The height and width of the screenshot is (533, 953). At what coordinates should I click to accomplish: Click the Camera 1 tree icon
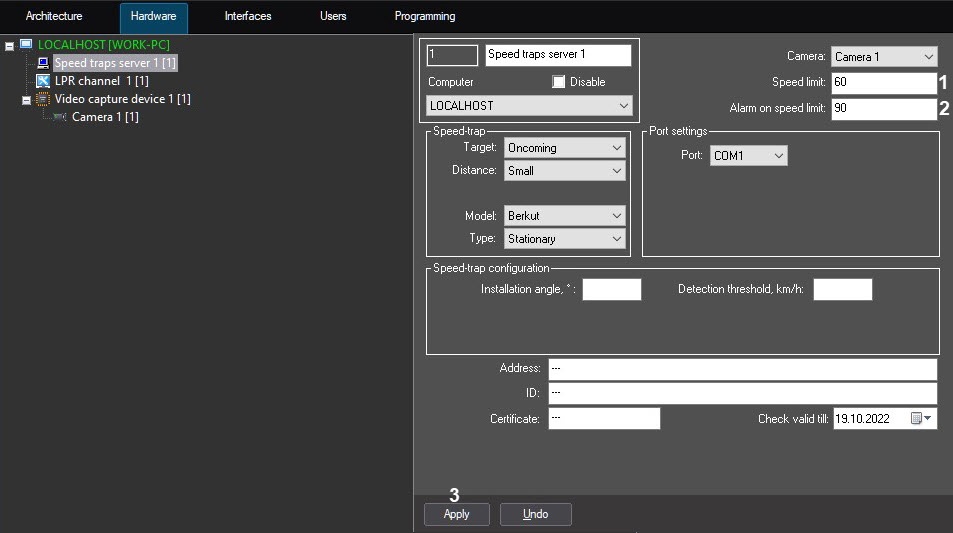[60, 117]
